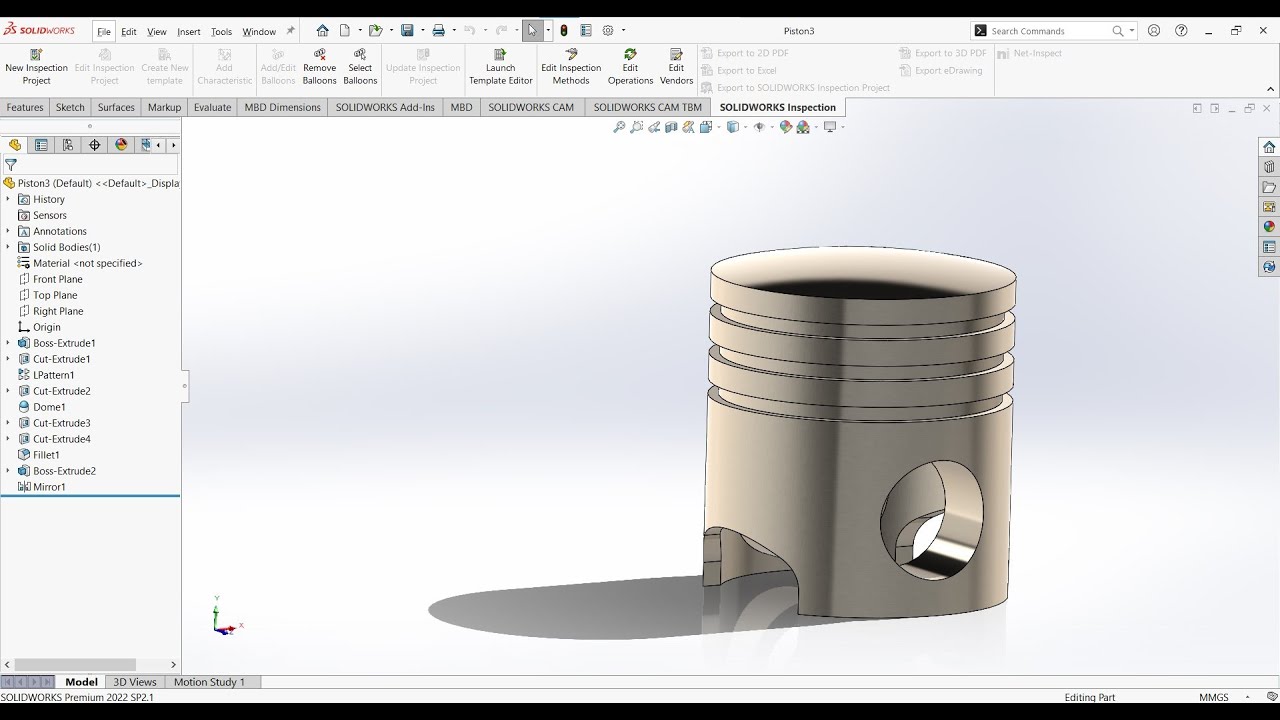The image size is (1280, 720).
Task: Click the New document icon
Action: tap(345, 31)
